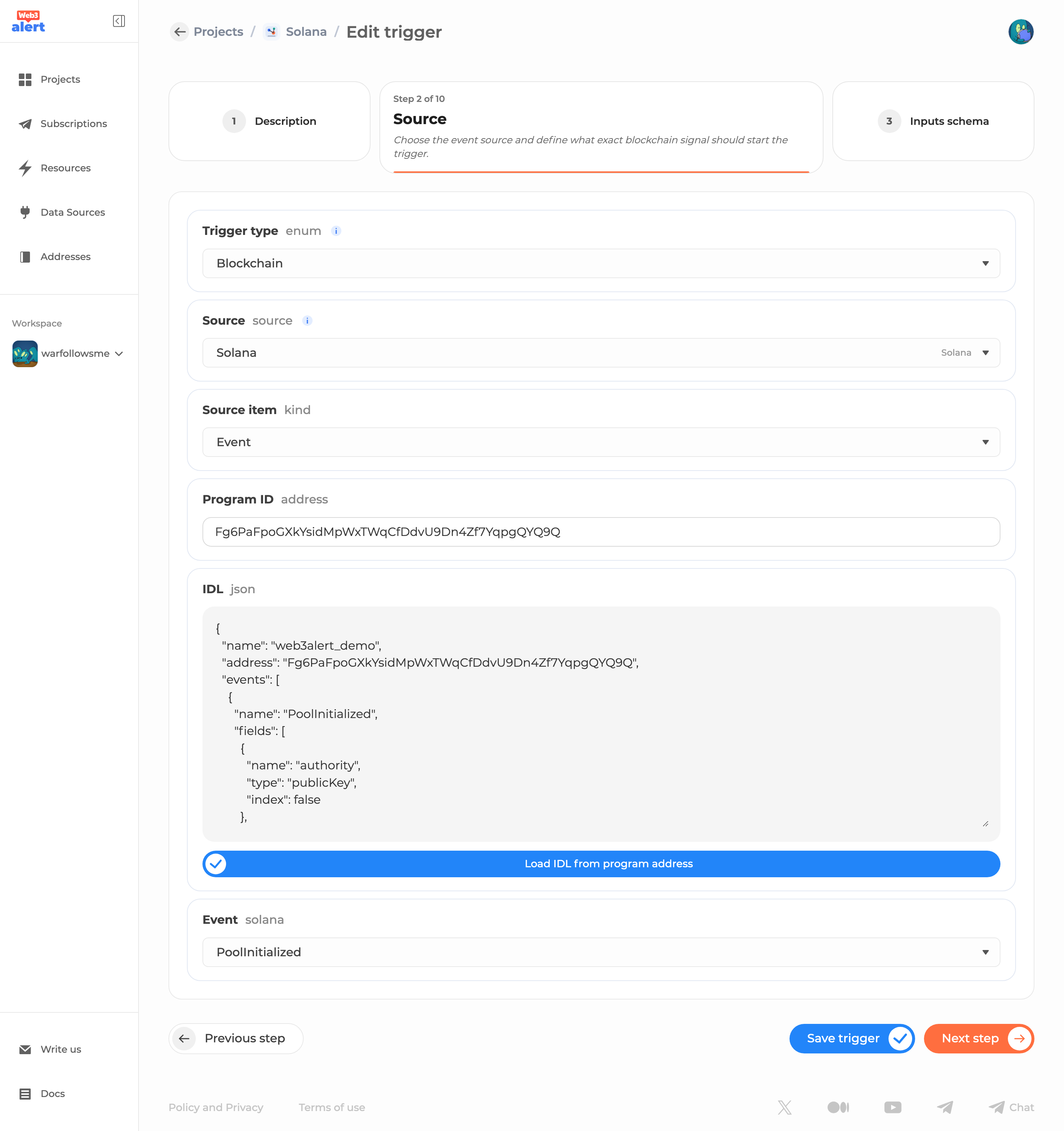
Task: Expand the warfollowsme workspace chevron
Action: pos(119,354)
